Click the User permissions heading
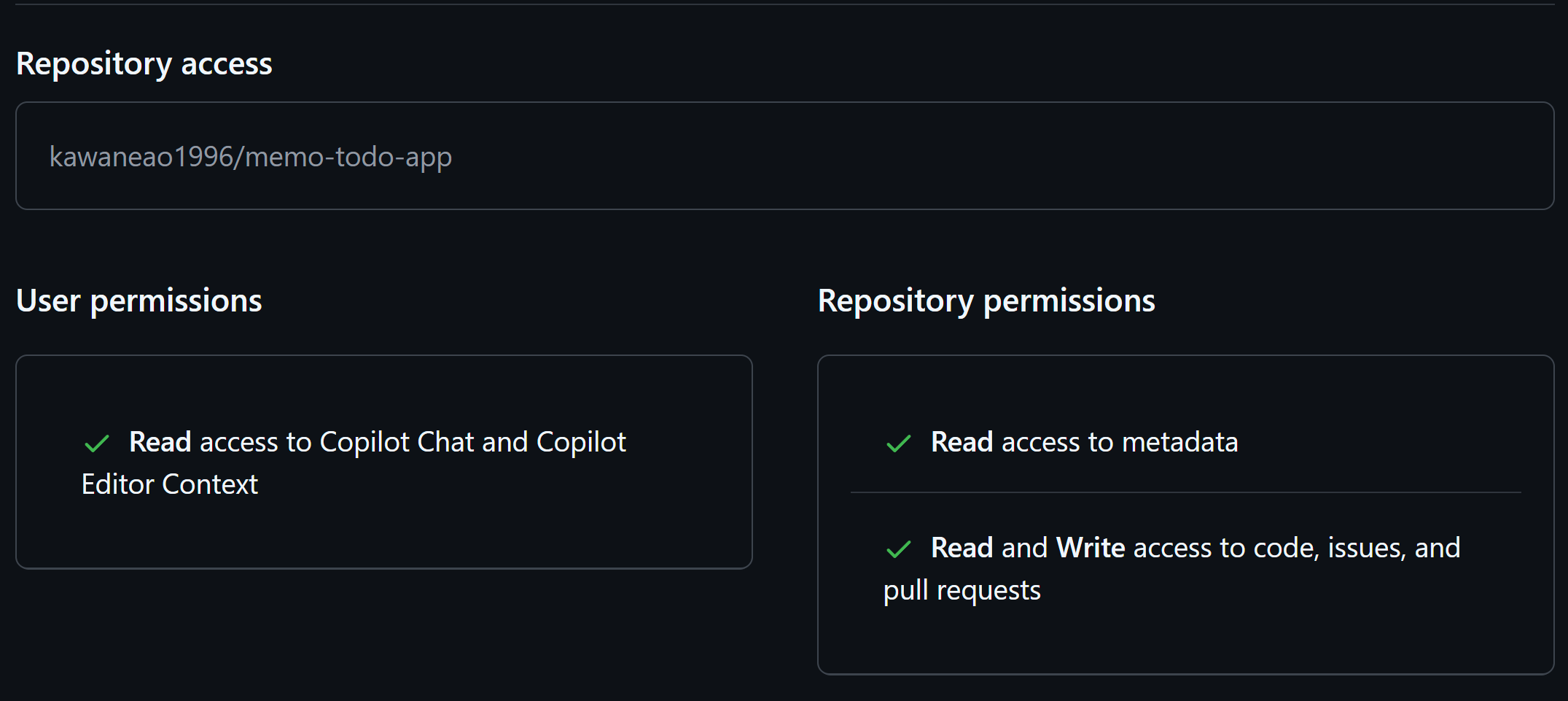Image resolution: width=1568 pixels, height=701 pixels. [x=139, y=301]
